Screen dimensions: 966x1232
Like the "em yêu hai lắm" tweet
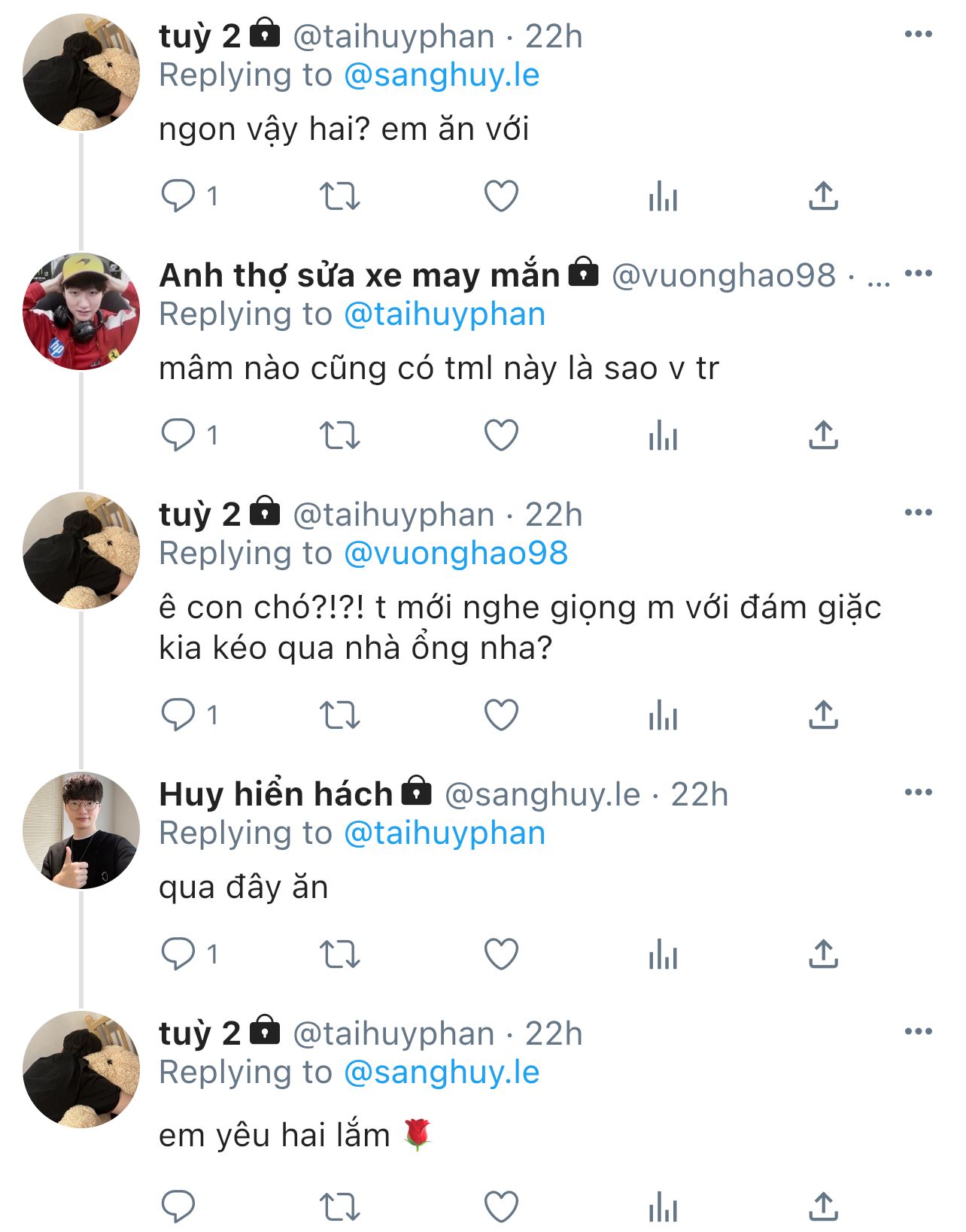pyautogui.click(x=501, y=1207)
